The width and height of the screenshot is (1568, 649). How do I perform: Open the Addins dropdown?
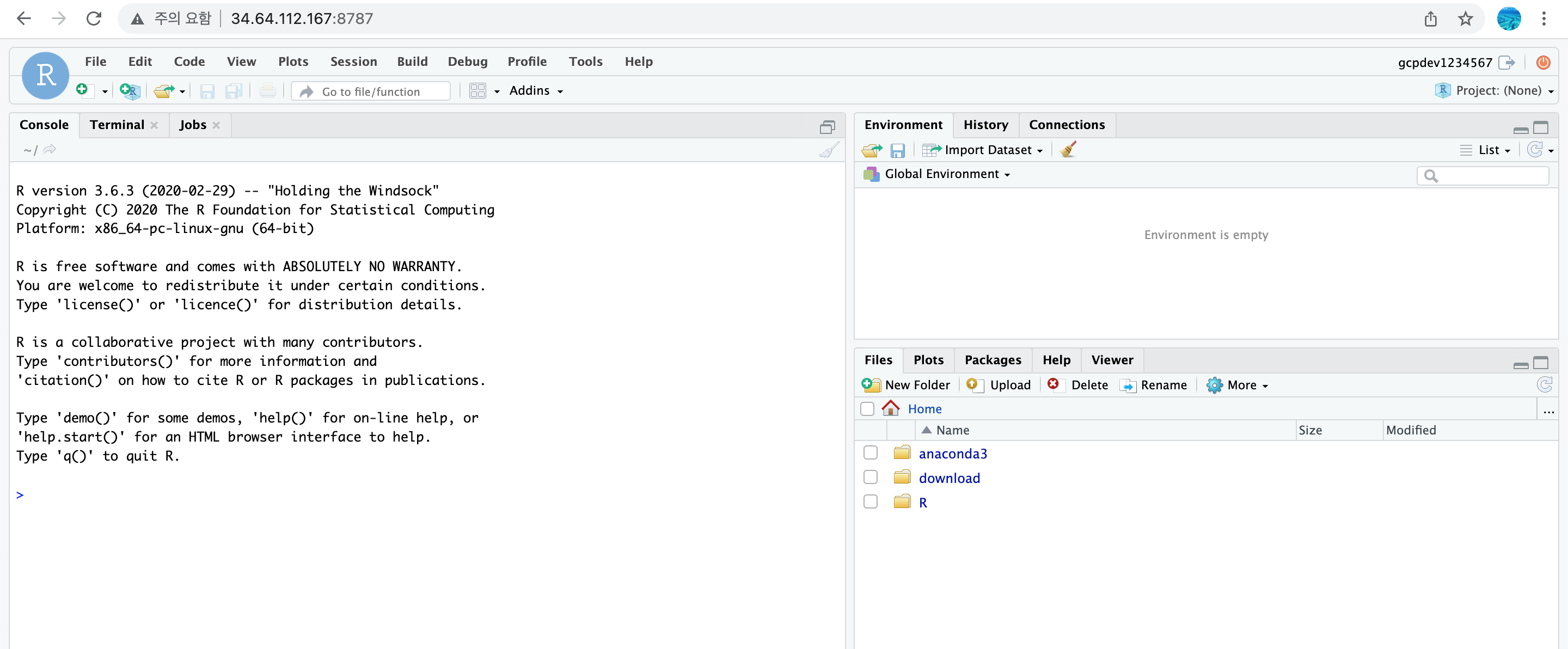coord(536,91)
